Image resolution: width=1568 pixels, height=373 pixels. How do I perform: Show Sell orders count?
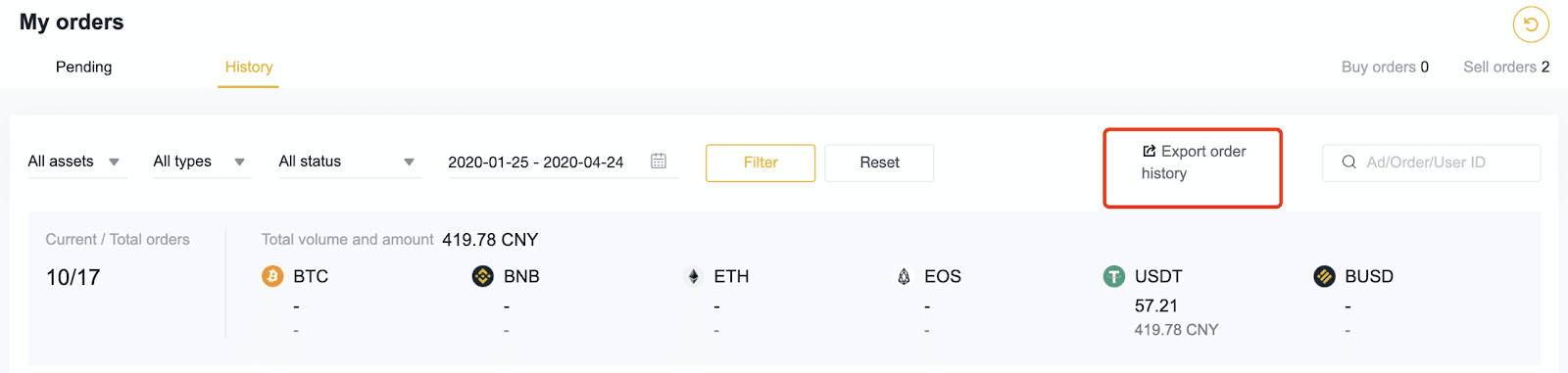(1506, 67)
